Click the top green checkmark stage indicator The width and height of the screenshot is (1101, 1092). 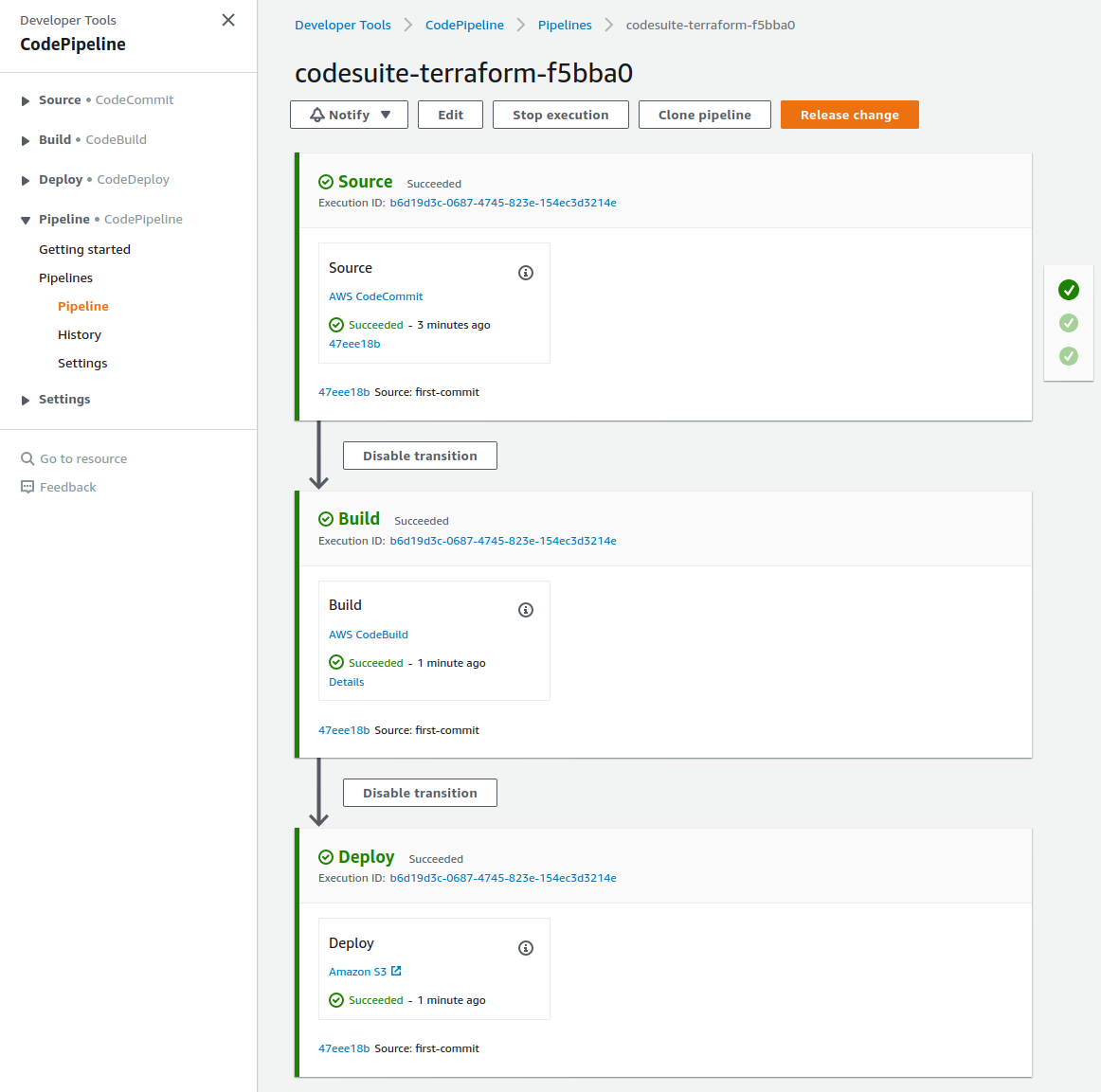(1069, 290)
